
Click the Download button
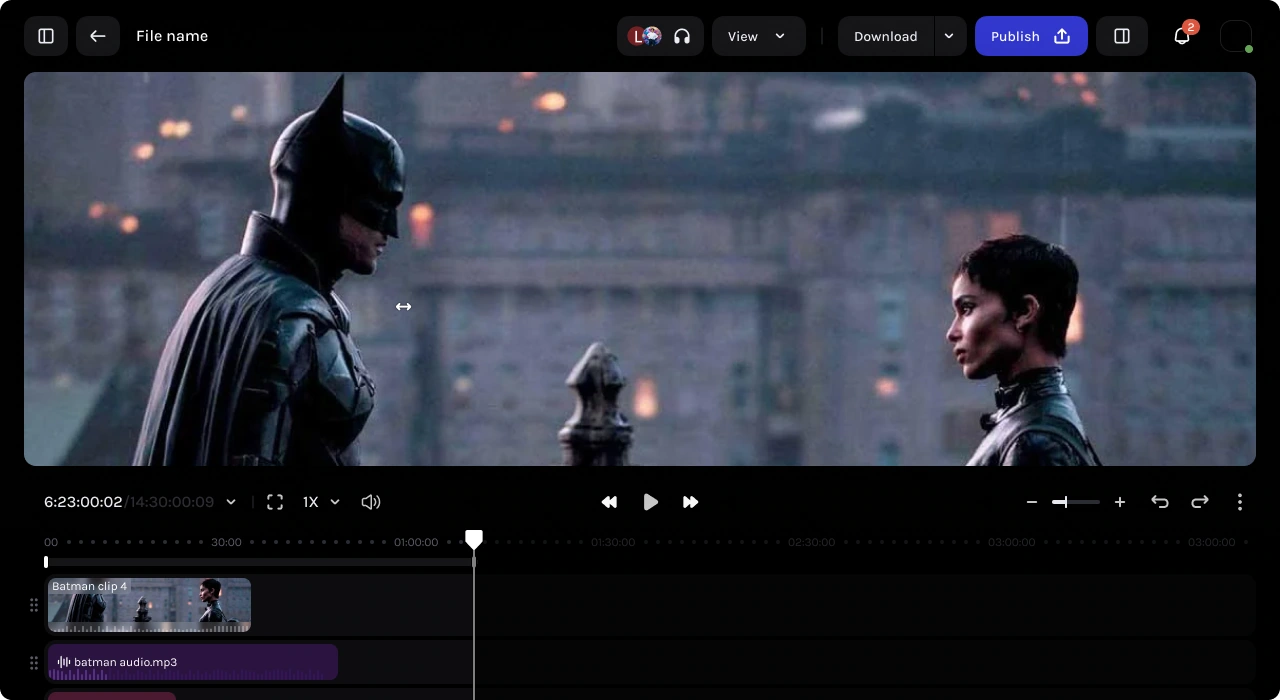886,36
